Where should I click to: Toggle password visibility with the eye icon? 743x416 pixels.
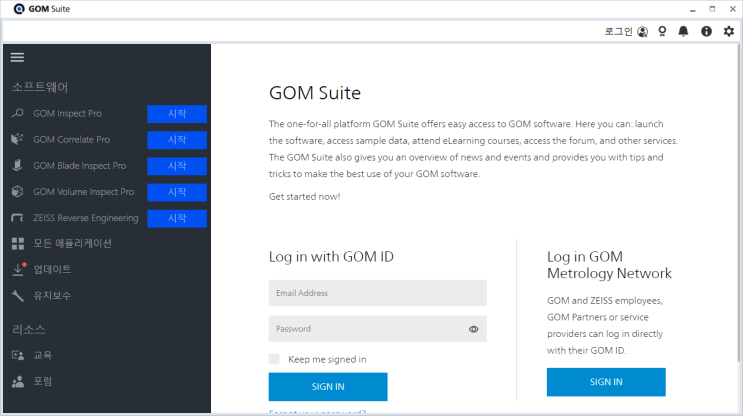(x=473, y=329)
